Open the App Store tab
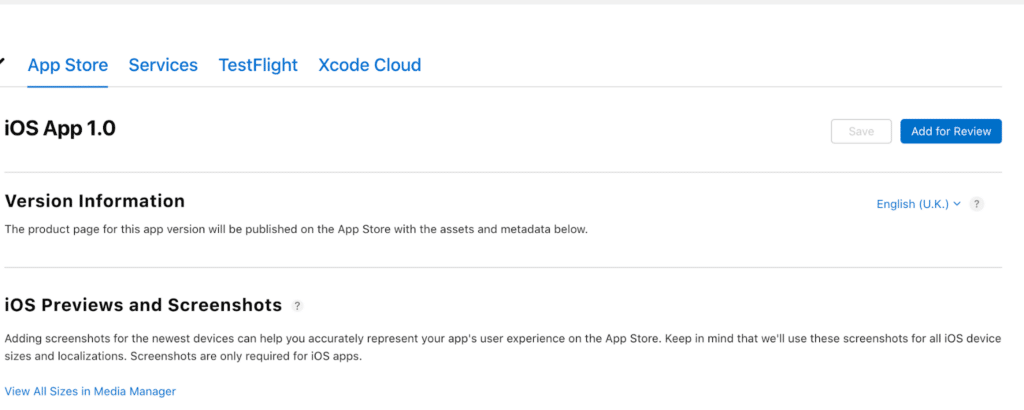 coord(68,65)
